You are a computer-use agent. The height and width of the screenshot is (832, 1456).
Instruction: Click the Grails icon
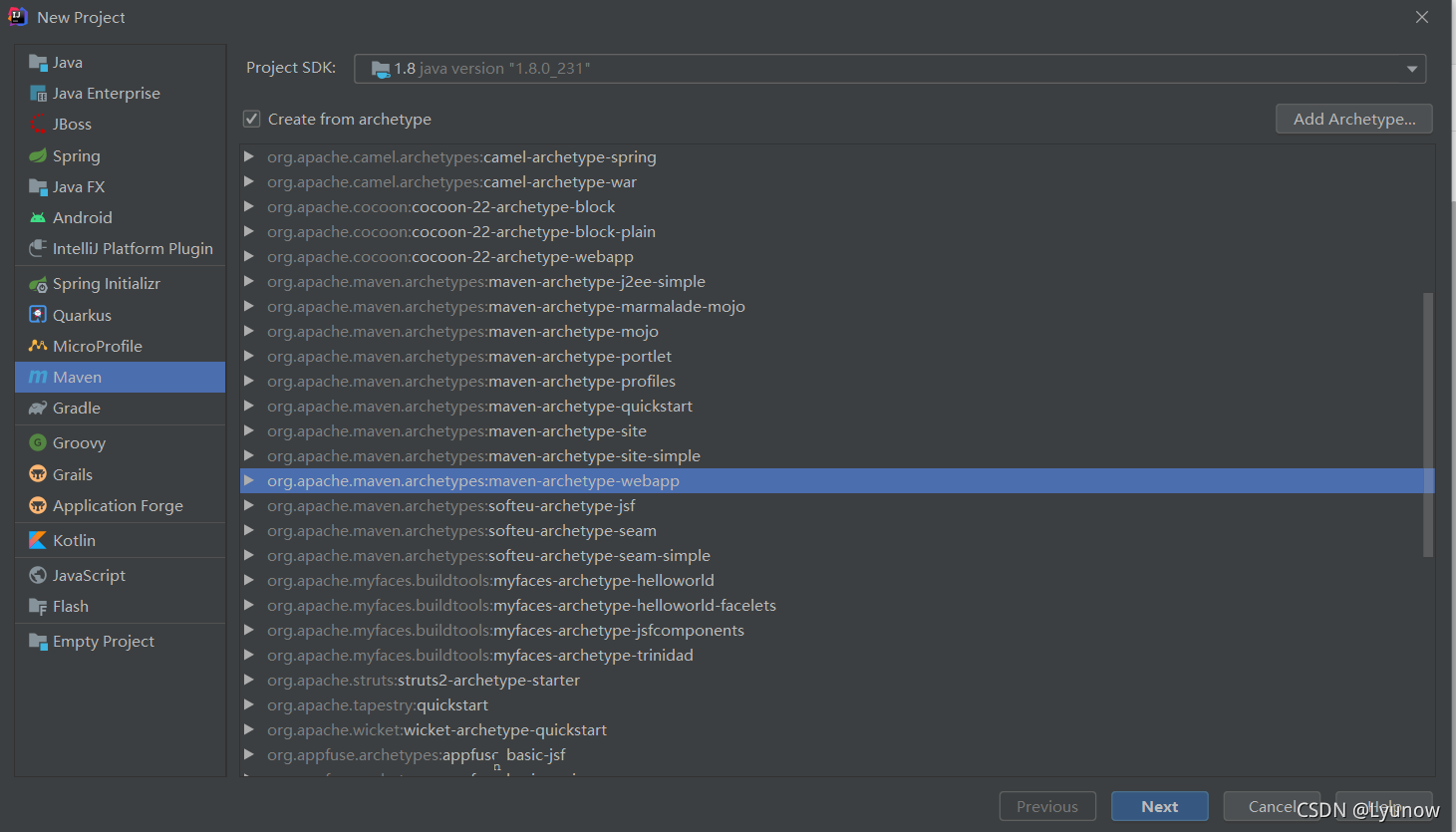tap(38, 474)
